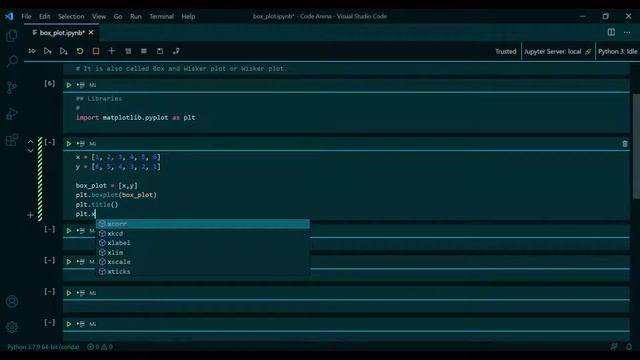
Task: Click run-by-line icon on the import cell
Action: coord(81,85)
